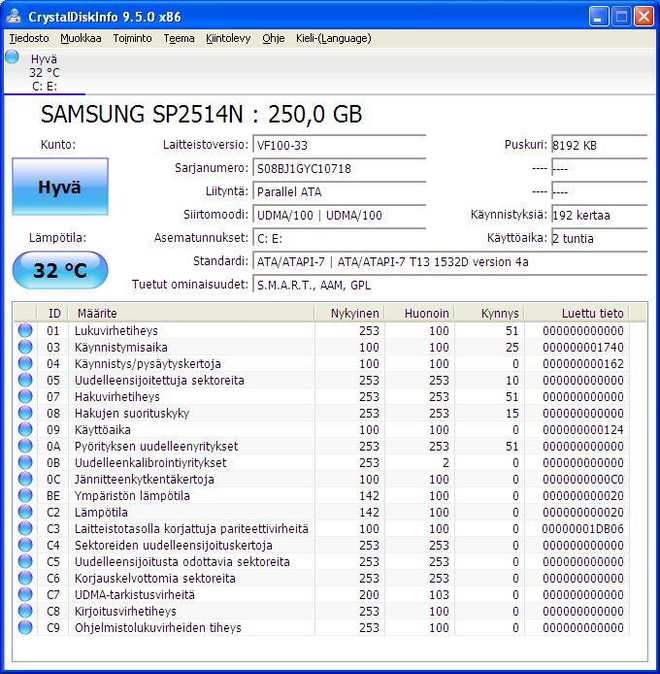The image size is (660, 674).
Task: Click status orb for Käyttöaika 09 row
Action: point(25,429)
